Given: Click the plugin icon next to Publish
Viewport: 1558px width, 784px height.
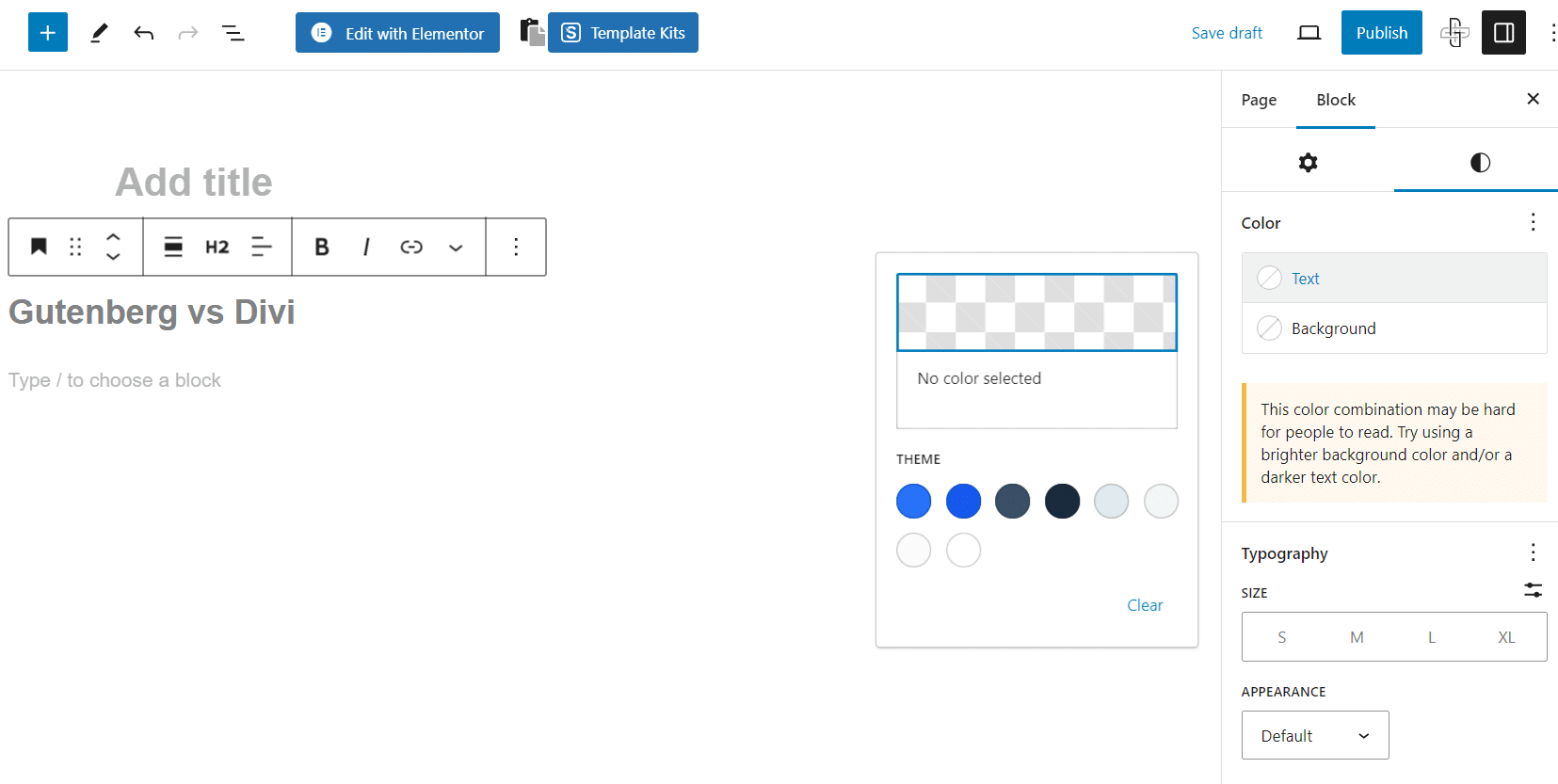Looking at the screenshot, I should coord(1454,33).
